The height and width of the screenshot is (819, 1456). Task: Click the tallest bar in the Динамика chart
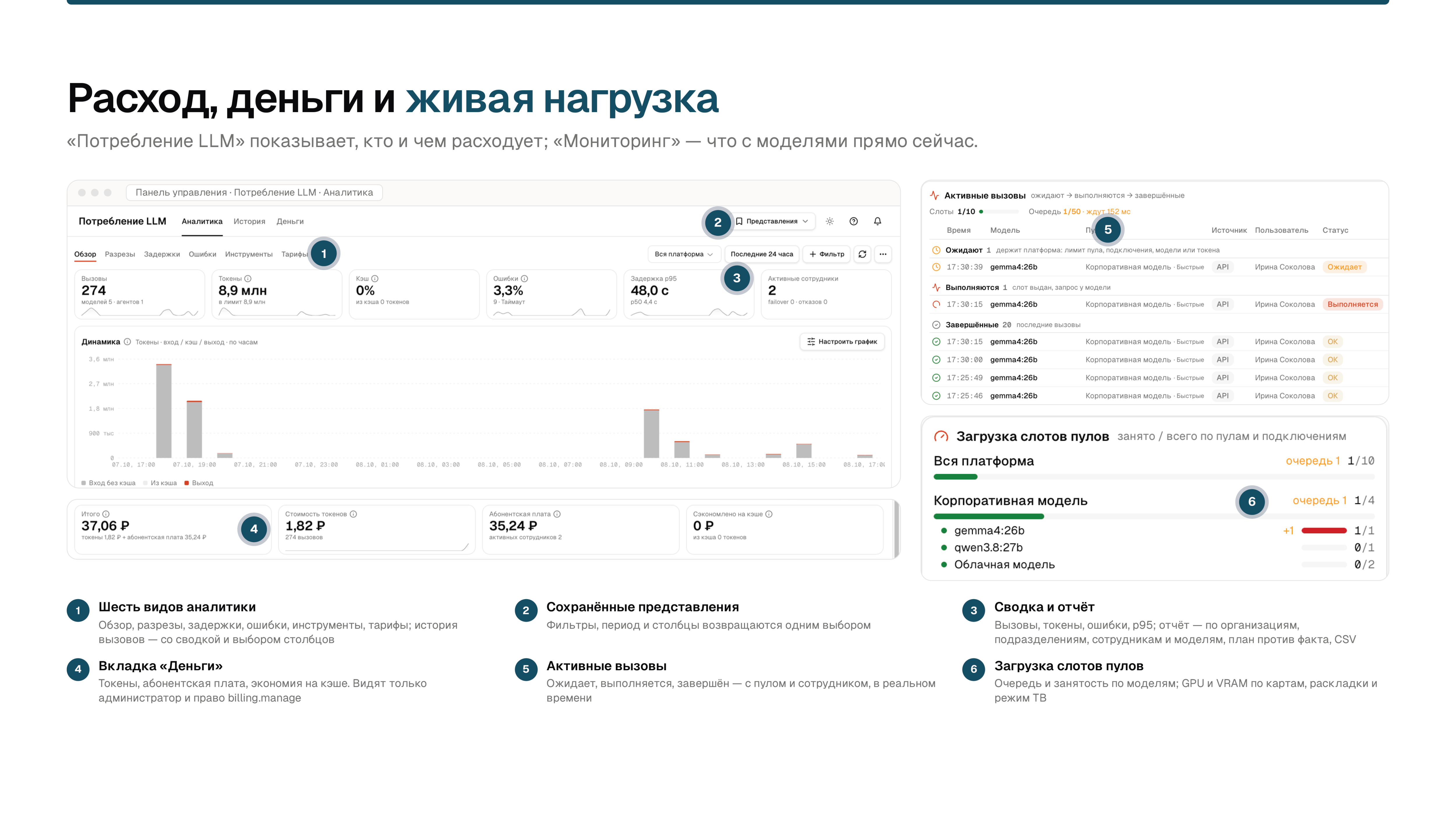pos(164,411)
